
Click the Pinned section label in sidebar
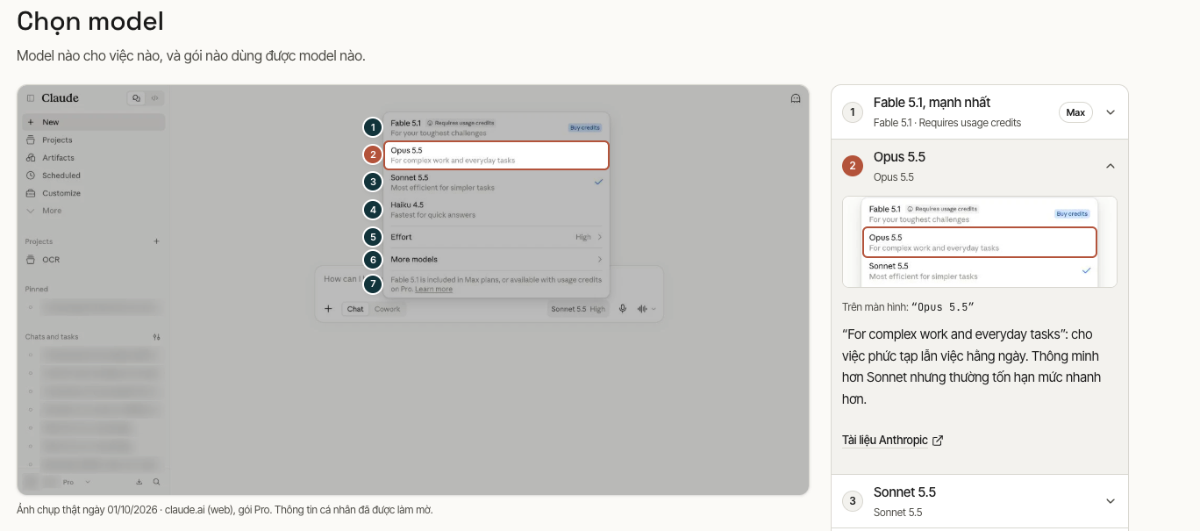(36, 289)
